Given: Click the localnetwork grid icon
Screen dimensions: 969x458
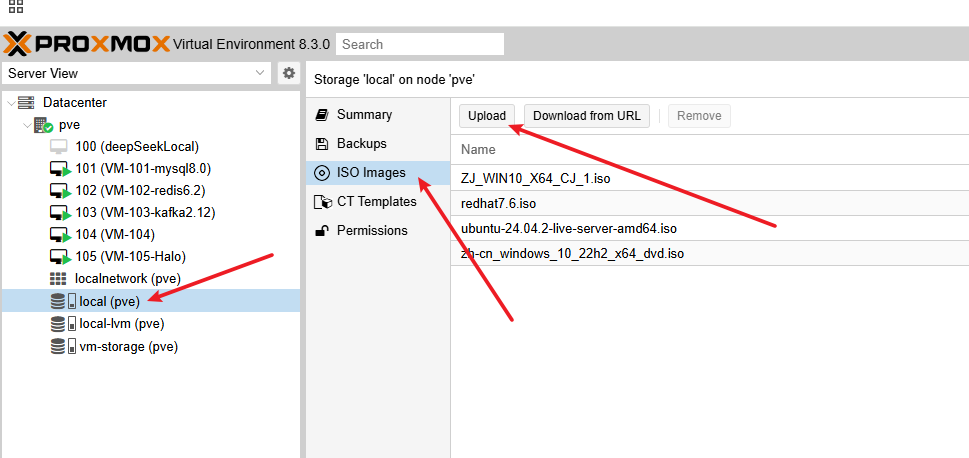Looking at the screenshot, I should pos(59,278).
